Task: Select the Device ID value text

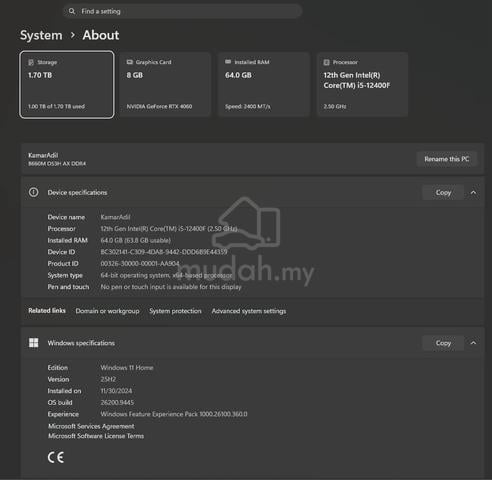Action: pos(164,252)
